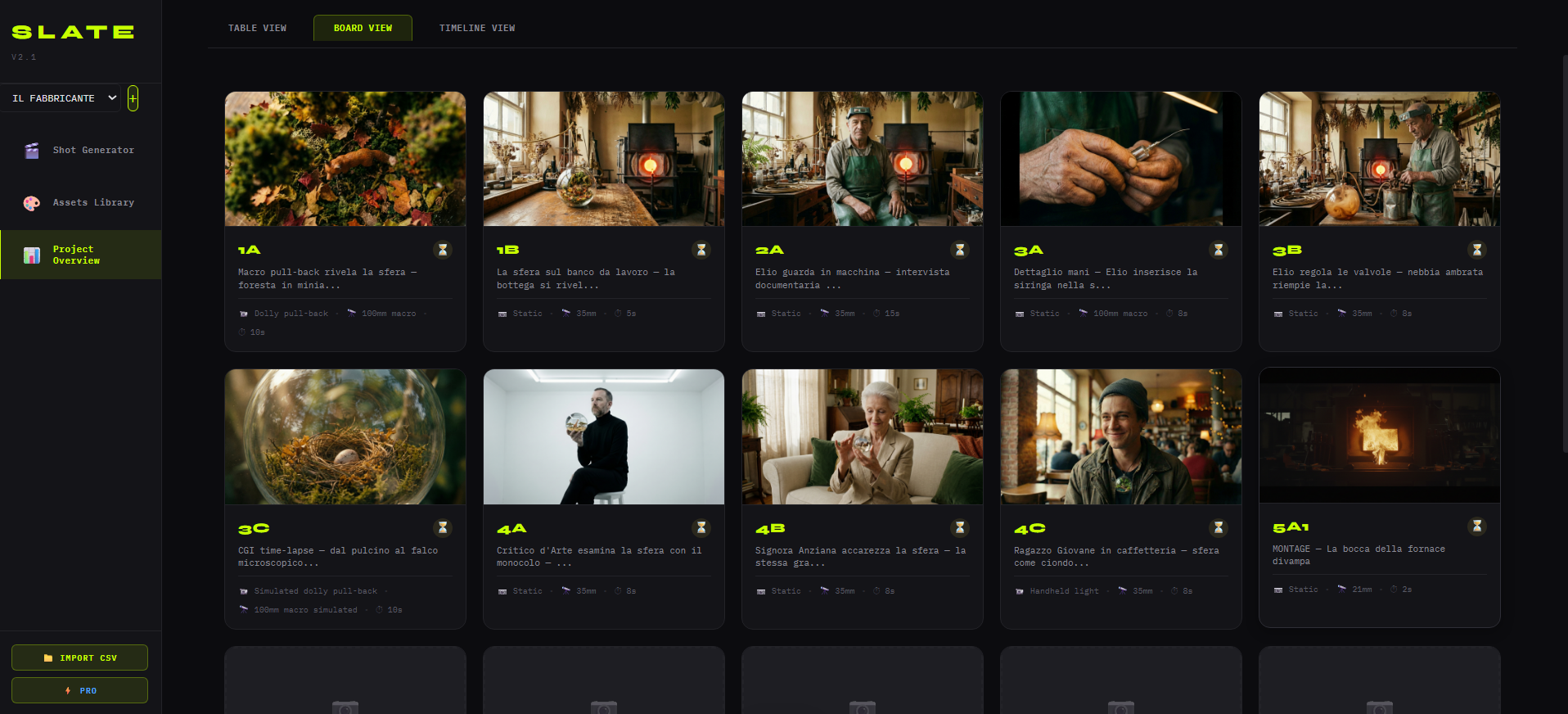Click hourglass status icon on shot 2A
Screen dimensions: 1568x714
960,250
